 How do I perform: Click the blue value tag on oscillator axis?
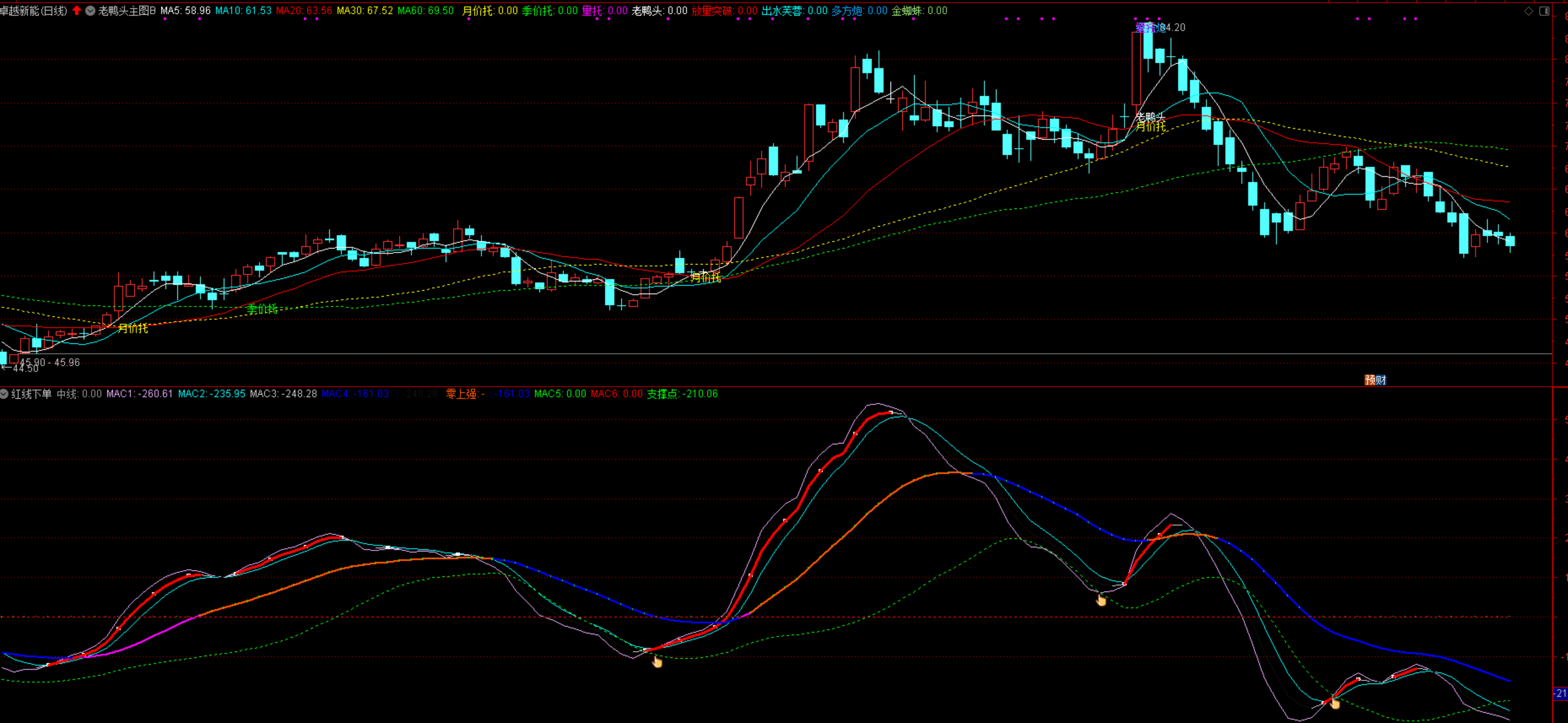(1561, 693)
